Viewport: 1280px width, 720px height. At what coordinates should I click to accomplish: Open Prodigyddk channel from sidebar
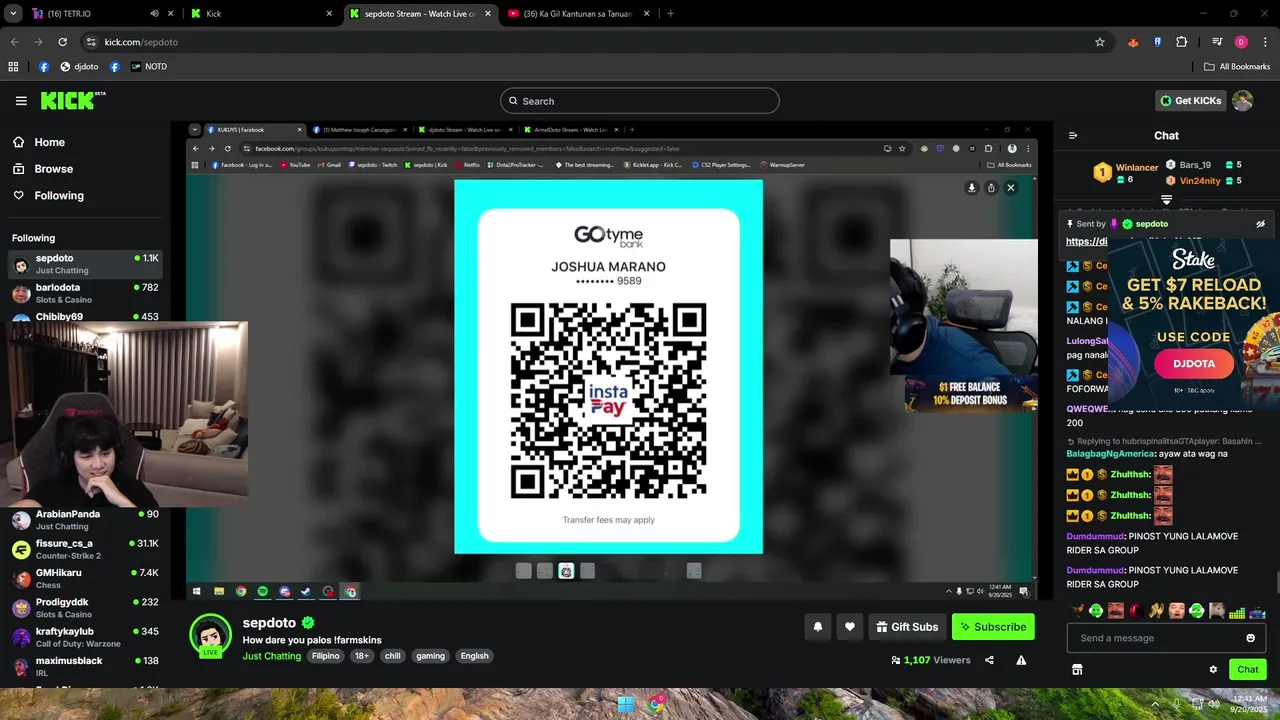[x=85, y=608]
